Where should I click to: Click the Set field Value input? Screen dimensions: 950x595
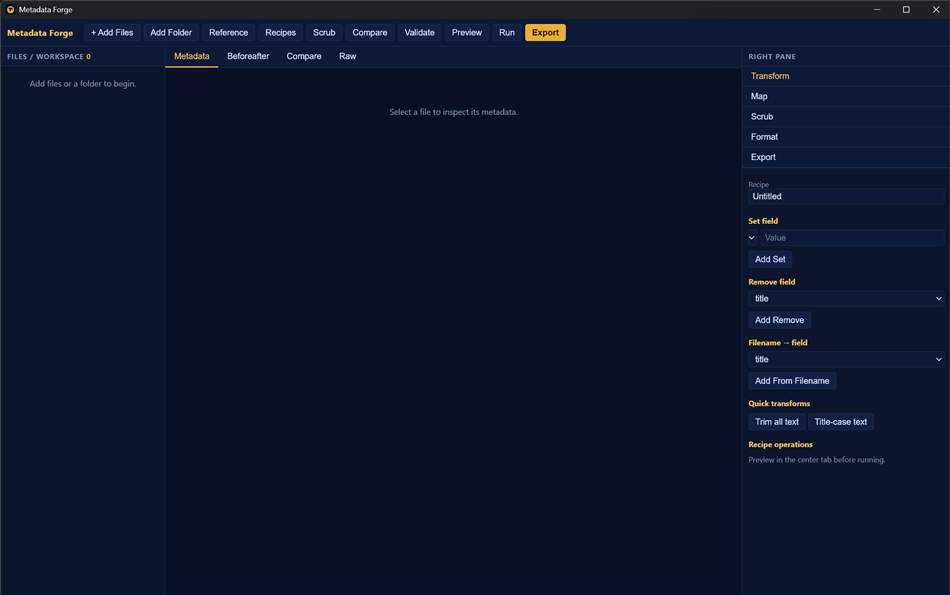tap(852, 238)
